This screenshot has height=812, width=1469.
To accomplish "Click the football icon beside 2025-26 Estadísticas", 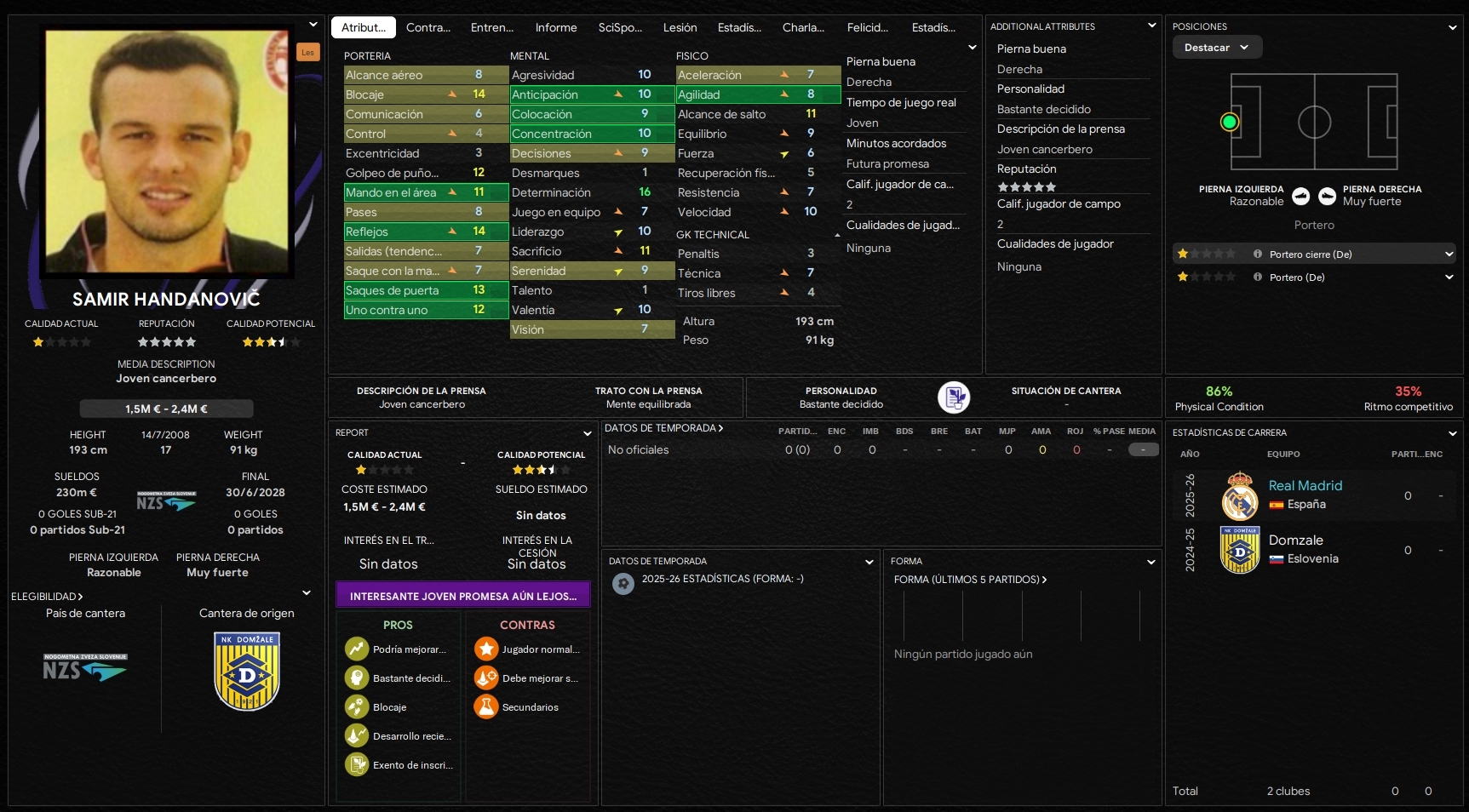I will [623, 584].
